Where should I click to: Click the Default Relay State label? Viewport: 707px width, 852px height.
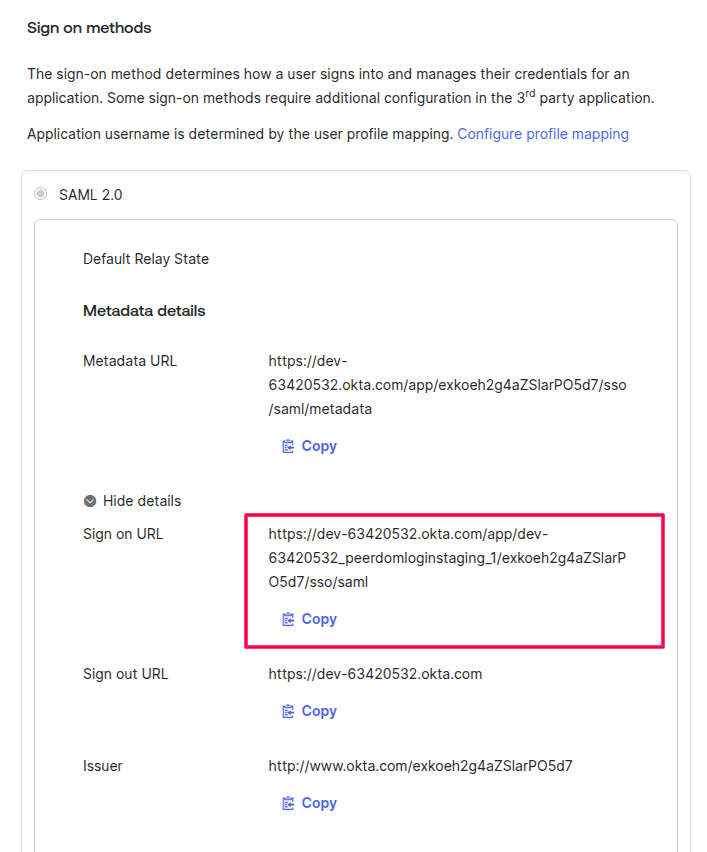[x=146, y=259]
